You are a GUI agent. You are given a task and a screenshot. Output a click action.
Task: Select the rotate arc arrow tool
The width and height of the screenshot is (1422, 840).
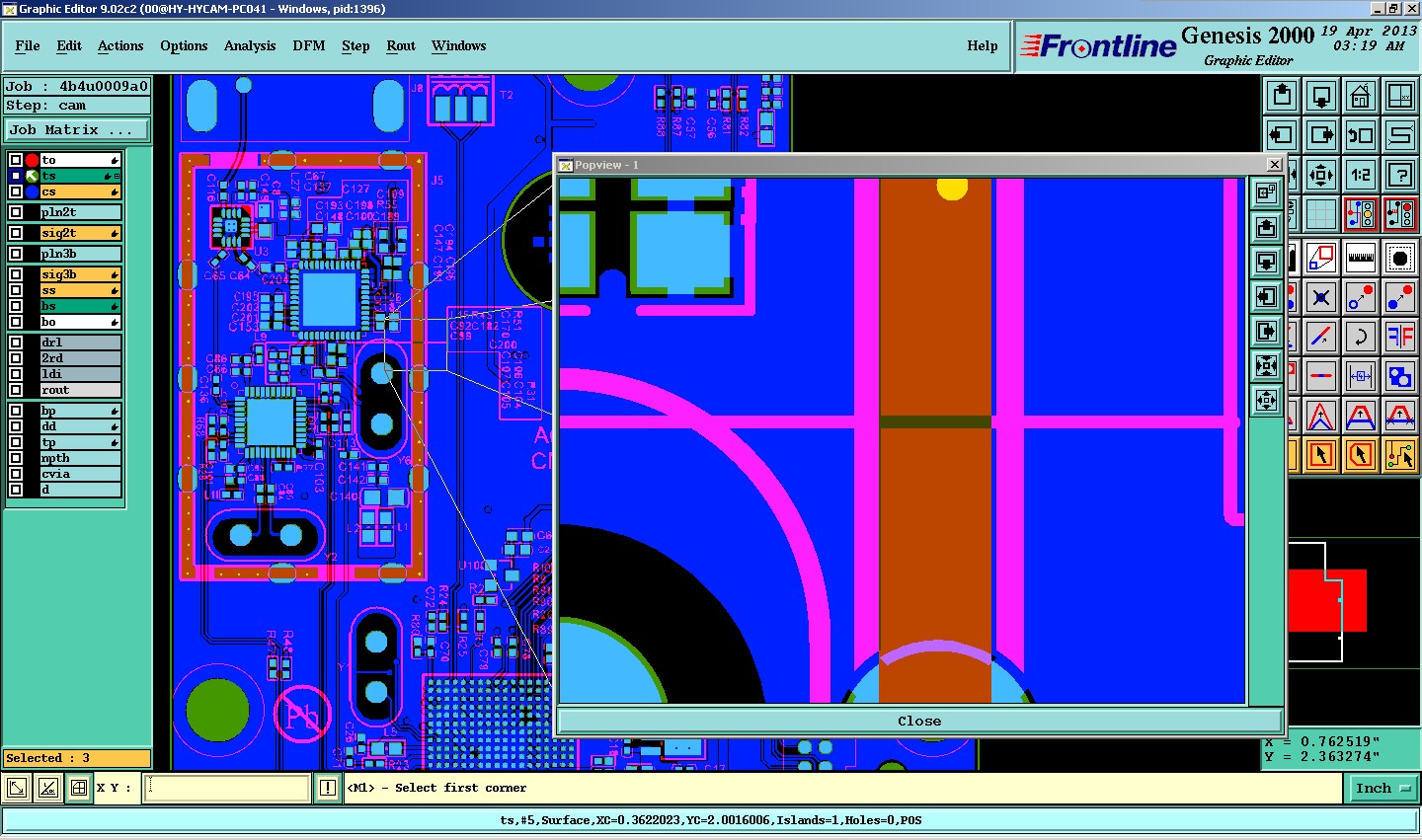pos(1361,336)
